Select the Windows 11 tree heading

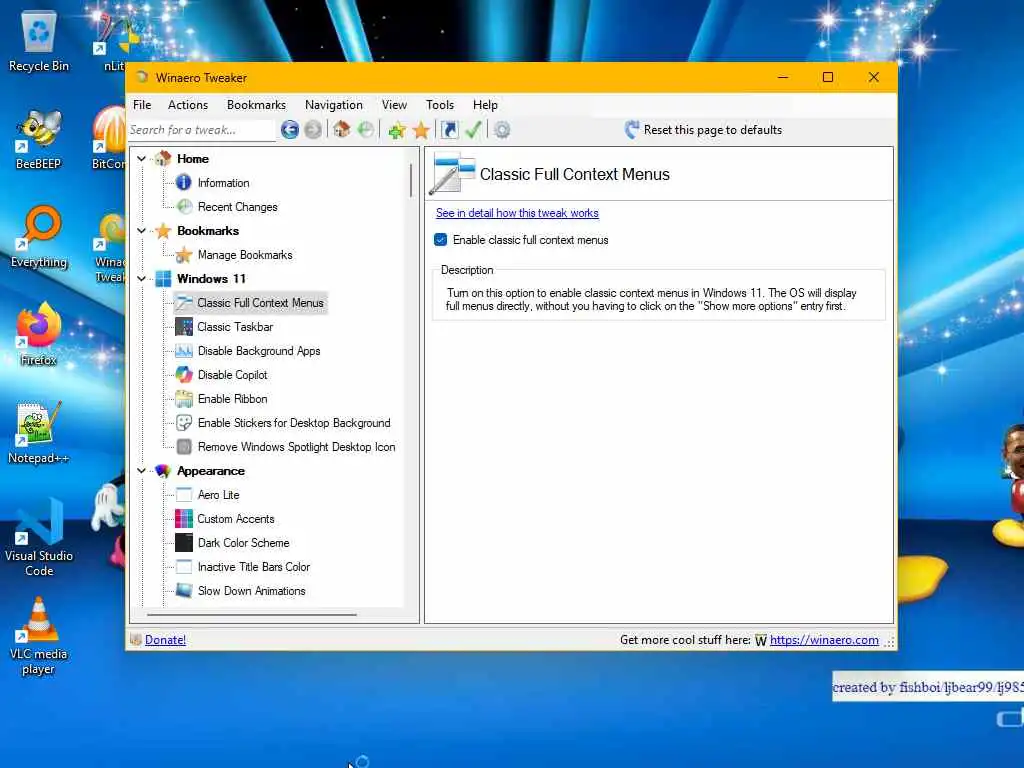211,279
